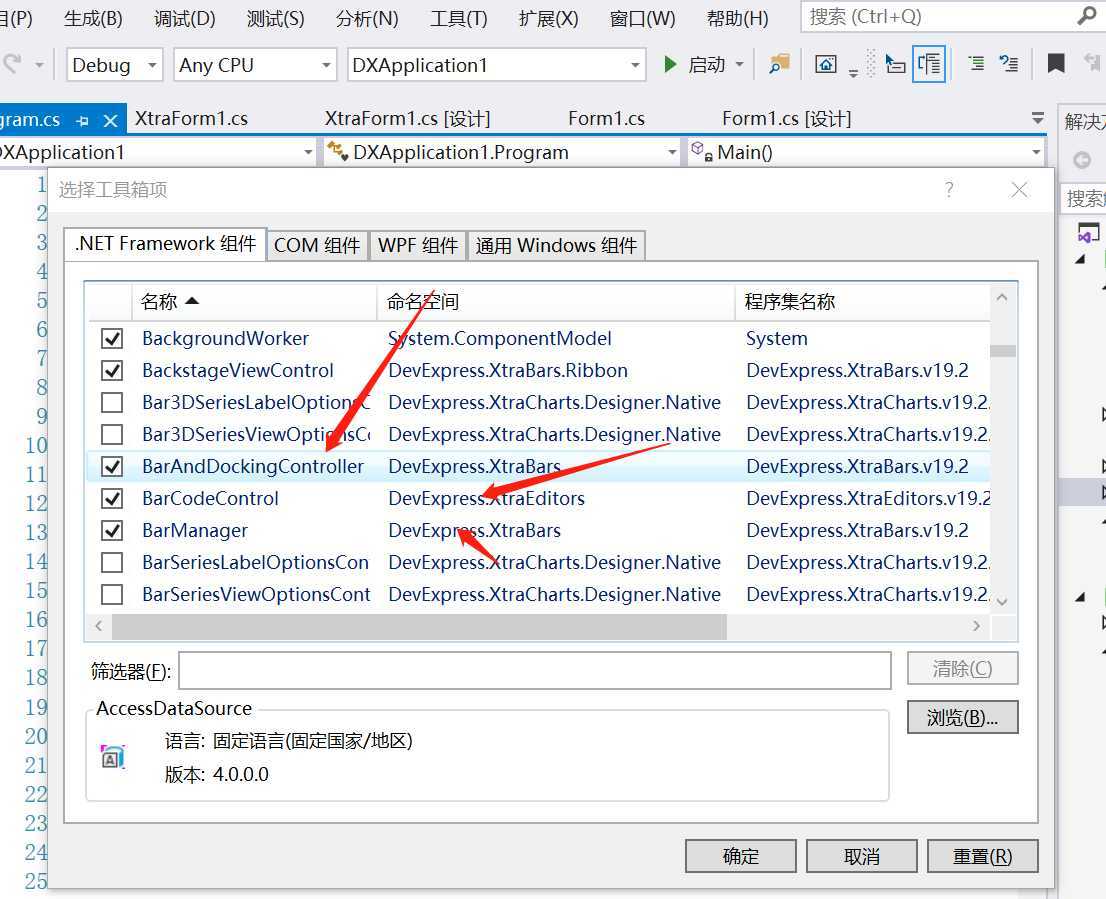The width and height of the screenshot is (1106, 899).
Task: Switch to the Form1.cs [设计] tab
Action: (x=786, y=118)
